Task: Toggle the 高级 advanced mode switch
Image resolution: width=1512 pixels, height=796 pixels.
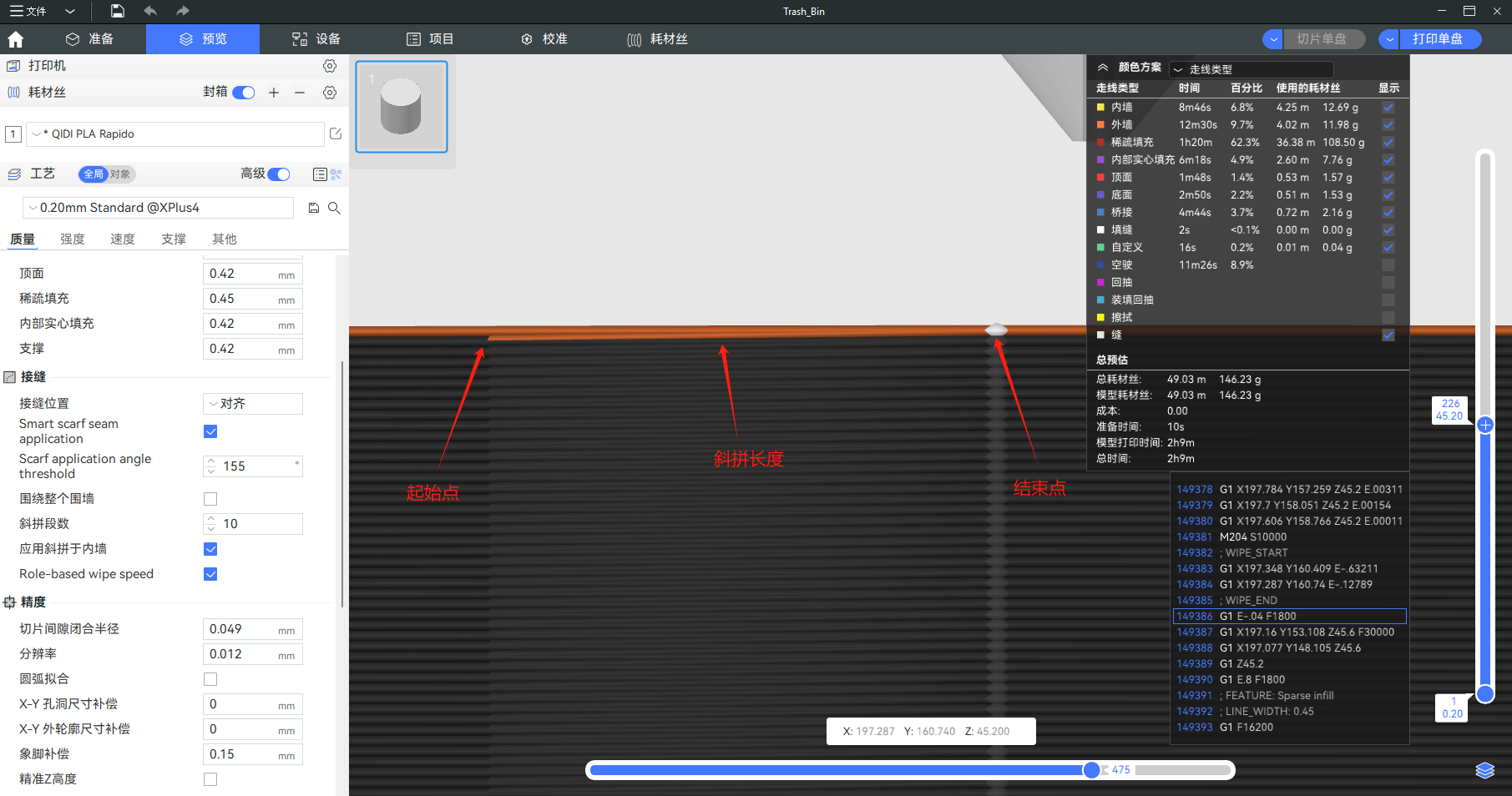Action: (279, 174)
